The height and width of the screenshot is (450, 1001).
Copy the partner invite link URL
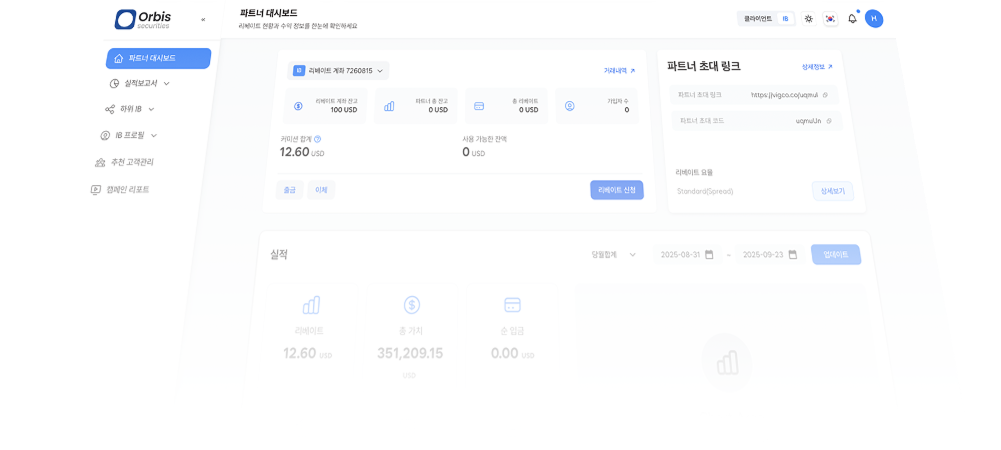pos(825,95)
